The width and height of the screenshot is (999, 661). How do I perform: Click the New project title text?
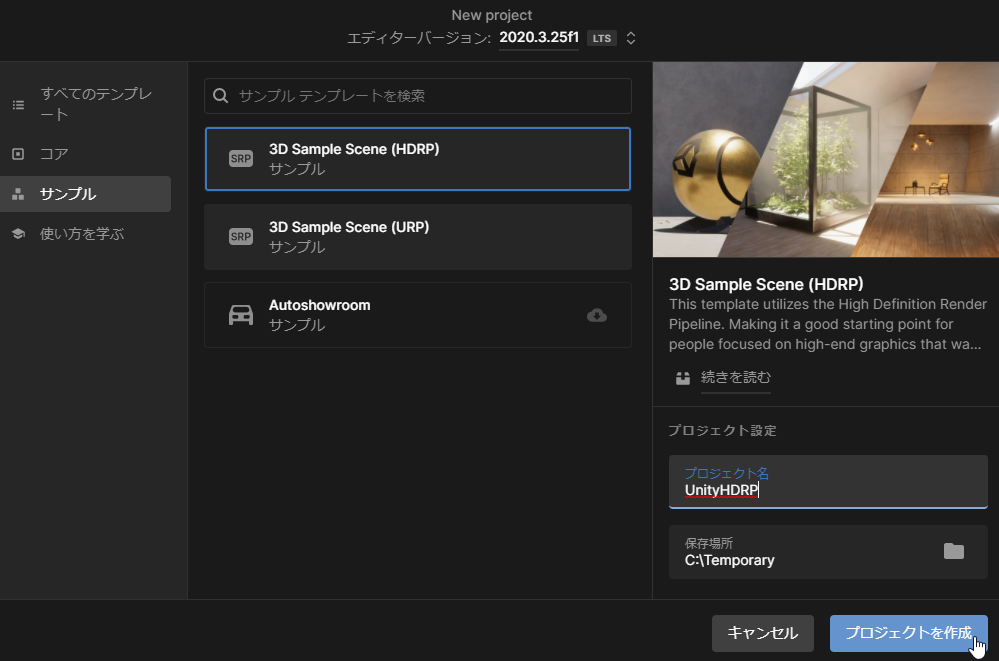coord(492,15)
